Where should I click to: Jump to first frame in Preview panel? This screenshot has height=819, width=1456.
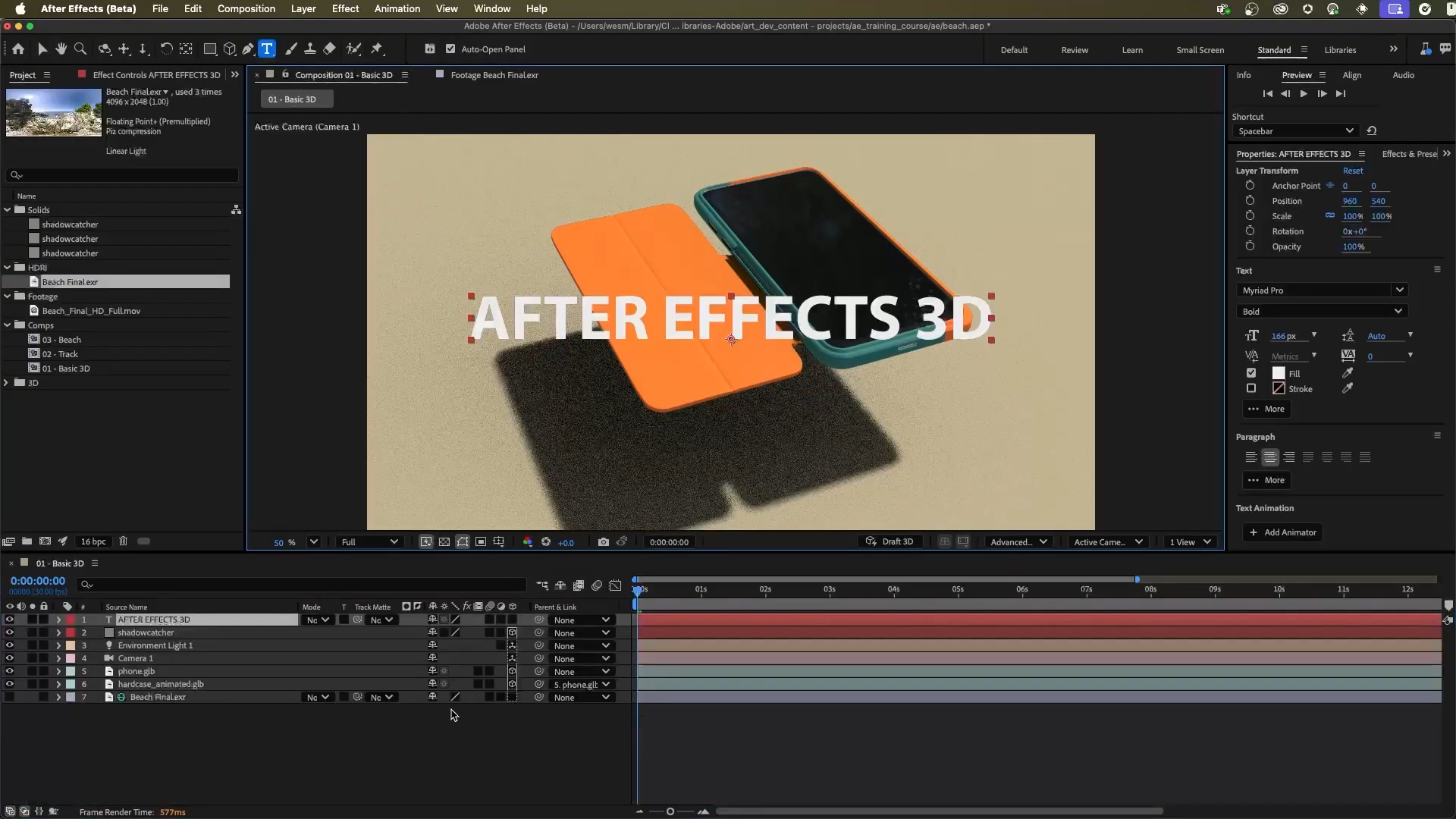click(x=1267, y=94)
